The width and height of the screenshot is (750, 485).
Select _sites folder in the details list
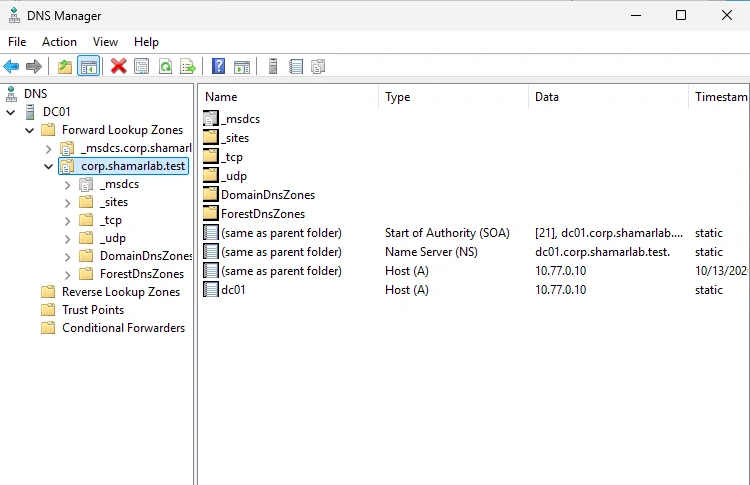coord(235,138)
